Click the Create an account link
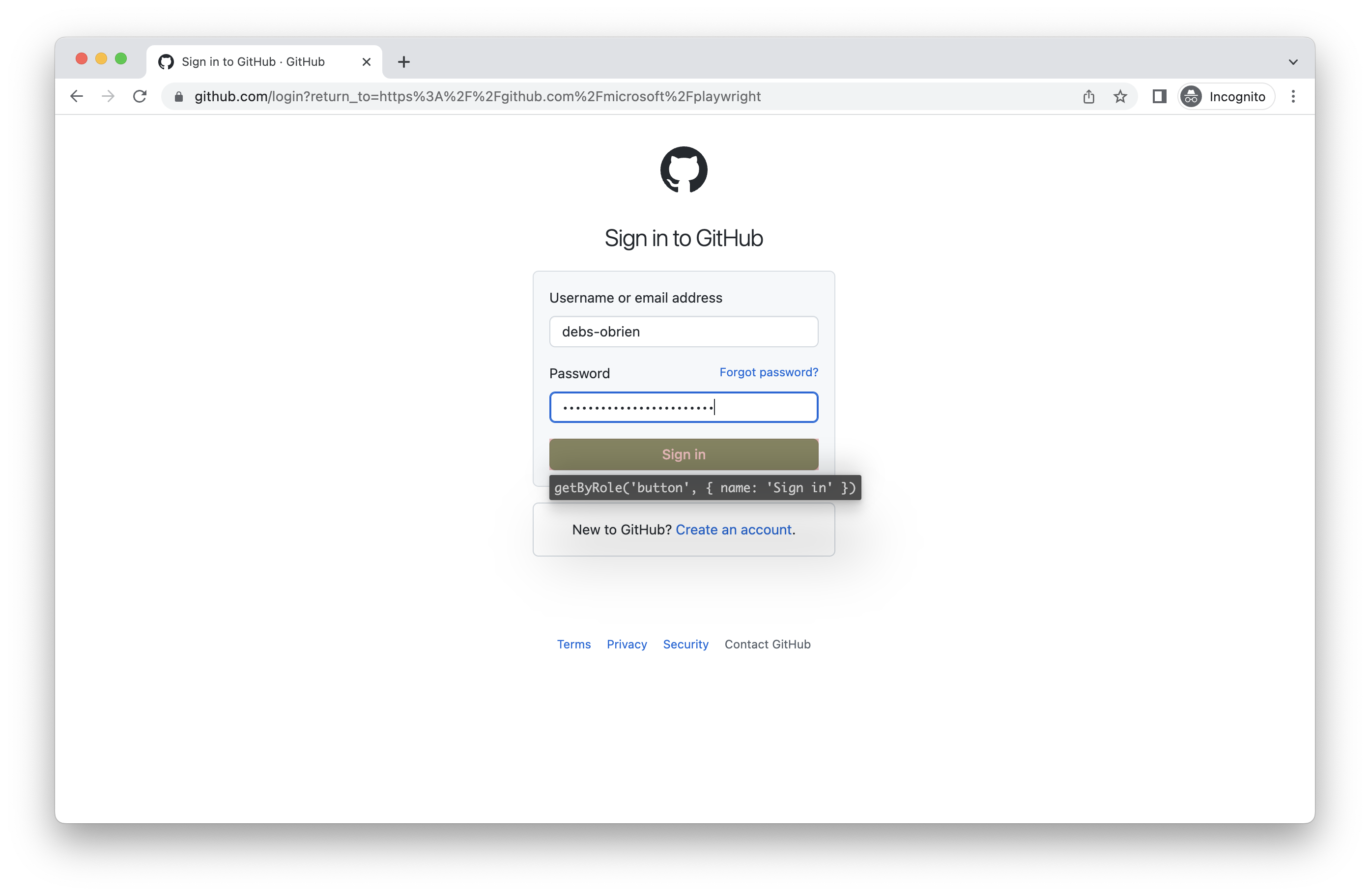The height and width of the screenshot is (896, 1370). coord(733,529)
